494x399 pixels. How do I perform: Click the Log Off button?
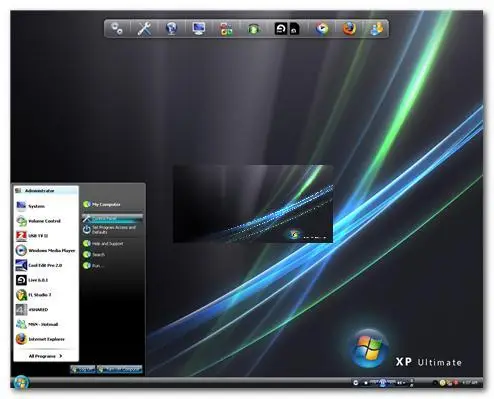point(83,370)
